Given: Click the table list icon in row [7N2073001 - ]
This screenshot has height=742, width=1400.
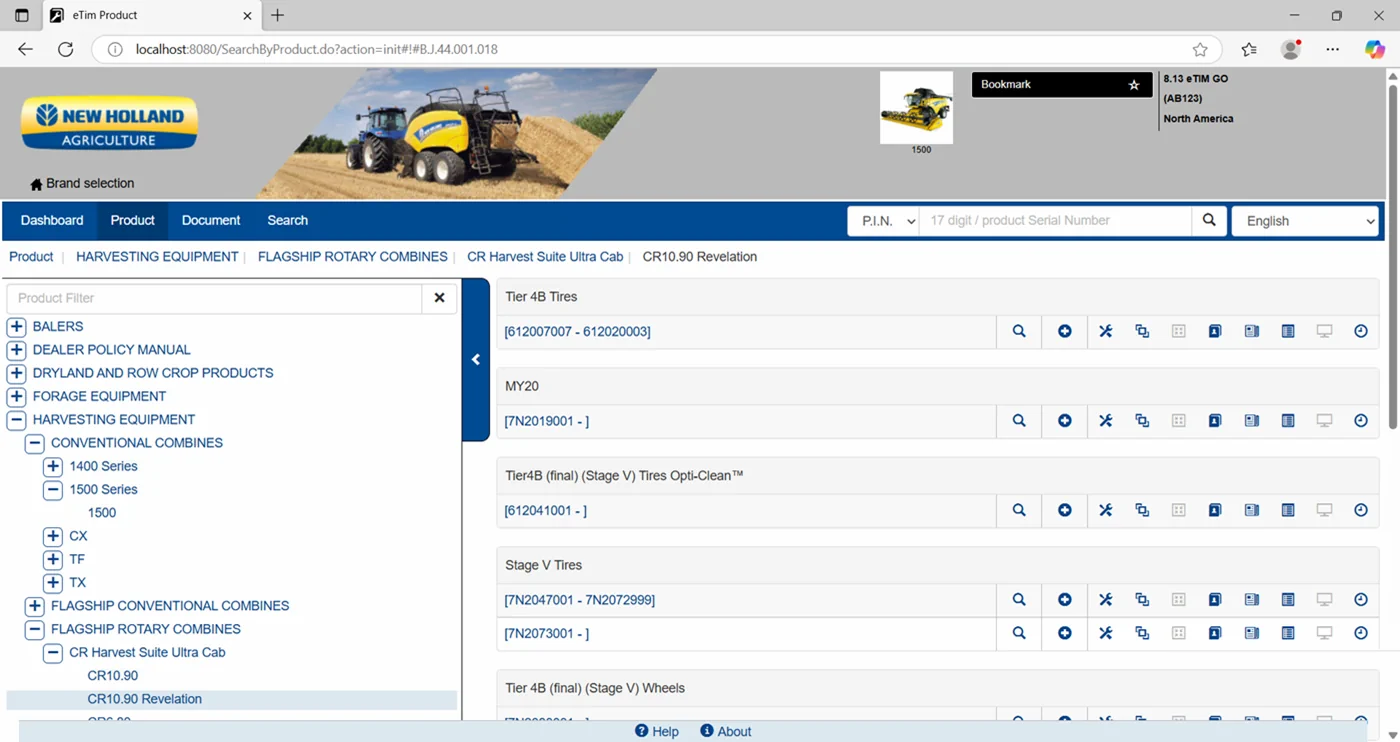Looking at the screenshot, I should point(1288,633).
